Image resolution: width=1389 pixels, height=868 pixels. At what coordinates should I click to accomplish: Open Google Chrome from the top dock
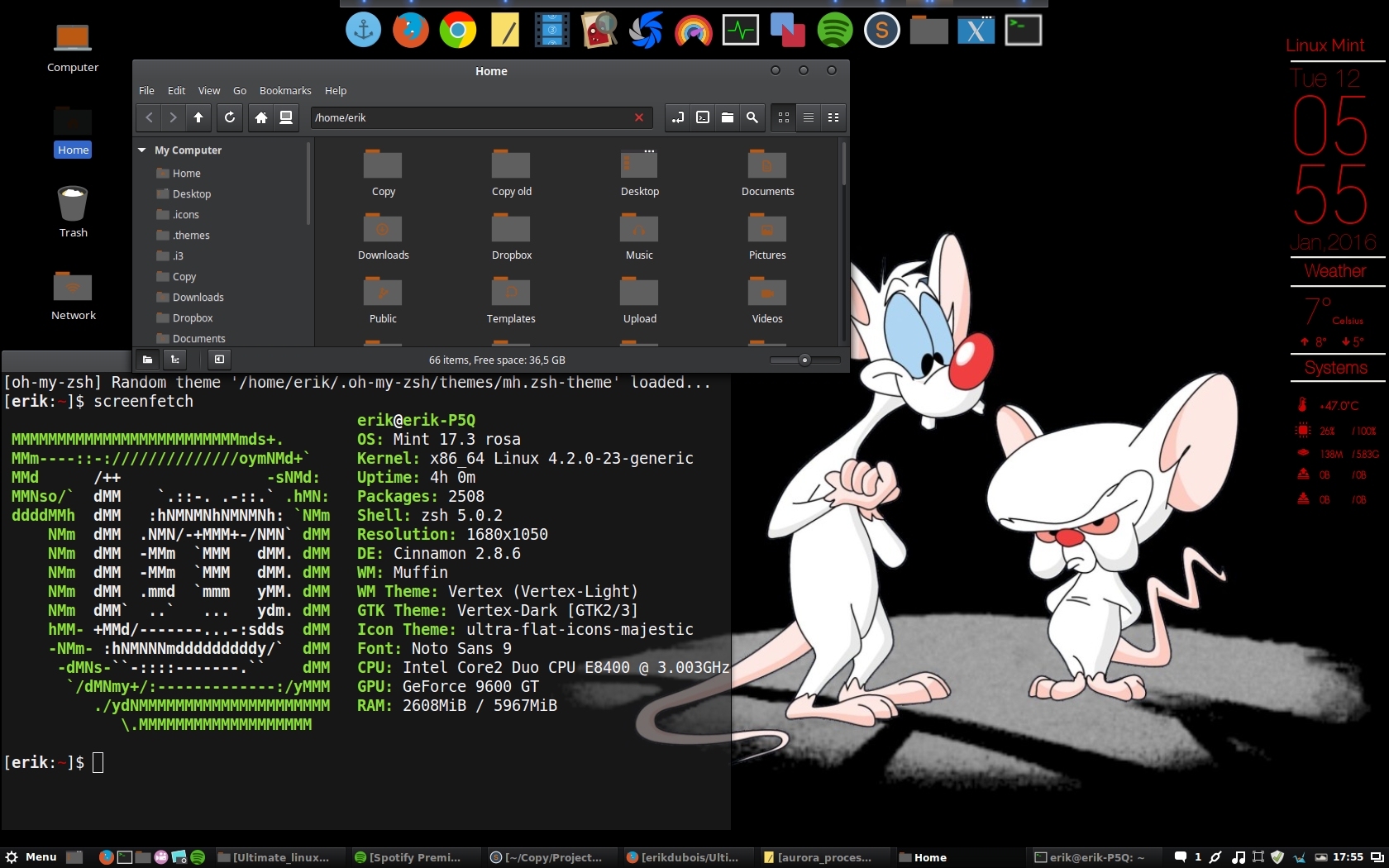457,31
